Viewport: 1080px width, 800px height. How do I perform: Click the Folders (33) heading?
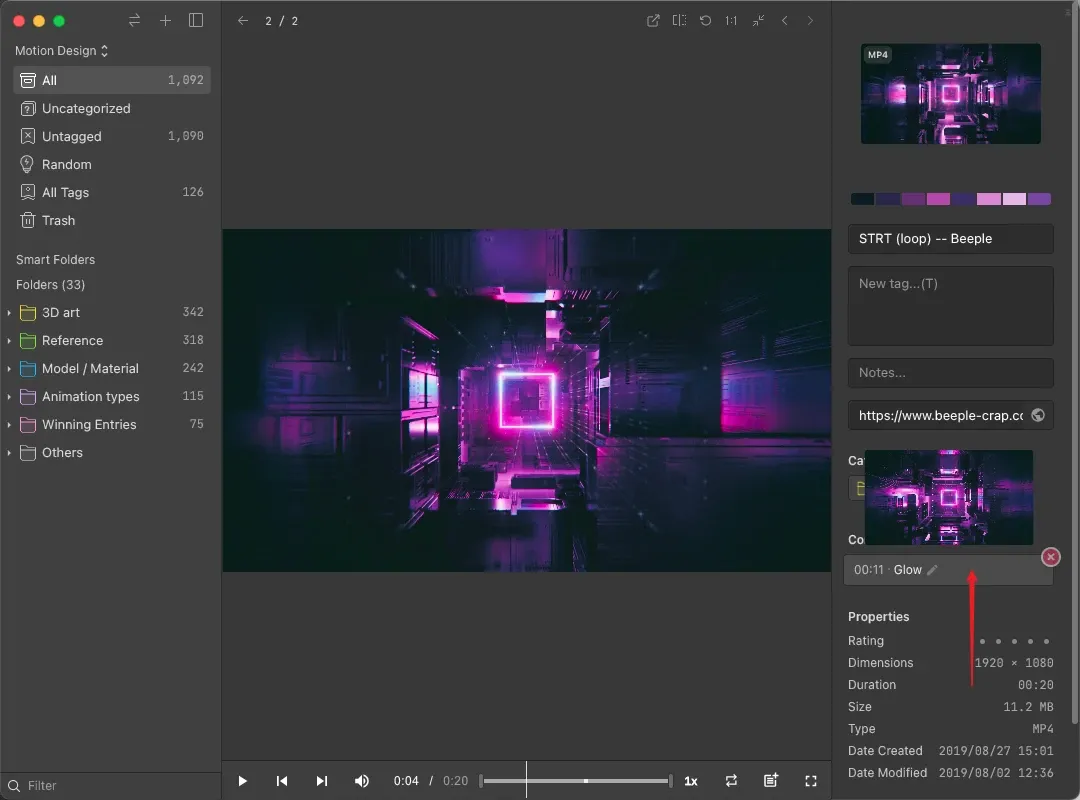coord(50,285)
